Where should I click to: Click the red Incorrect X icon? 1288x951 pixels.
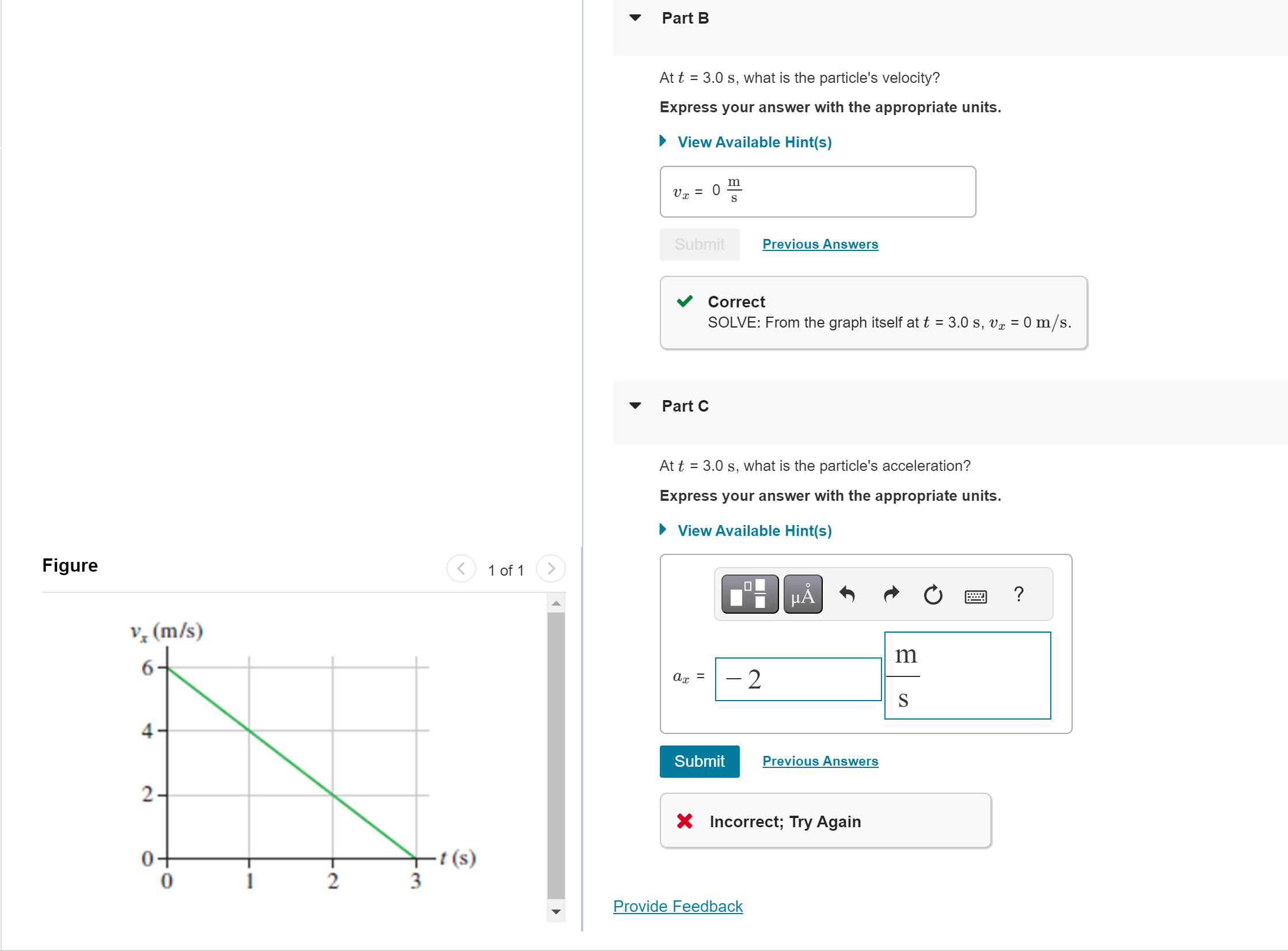(x=684, y=821)
